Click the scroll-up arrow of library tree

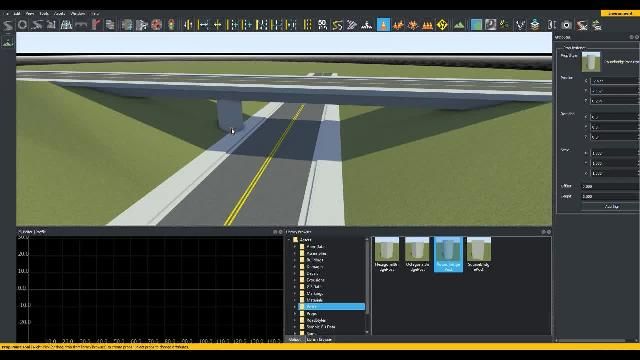click(x=367, y=239)
